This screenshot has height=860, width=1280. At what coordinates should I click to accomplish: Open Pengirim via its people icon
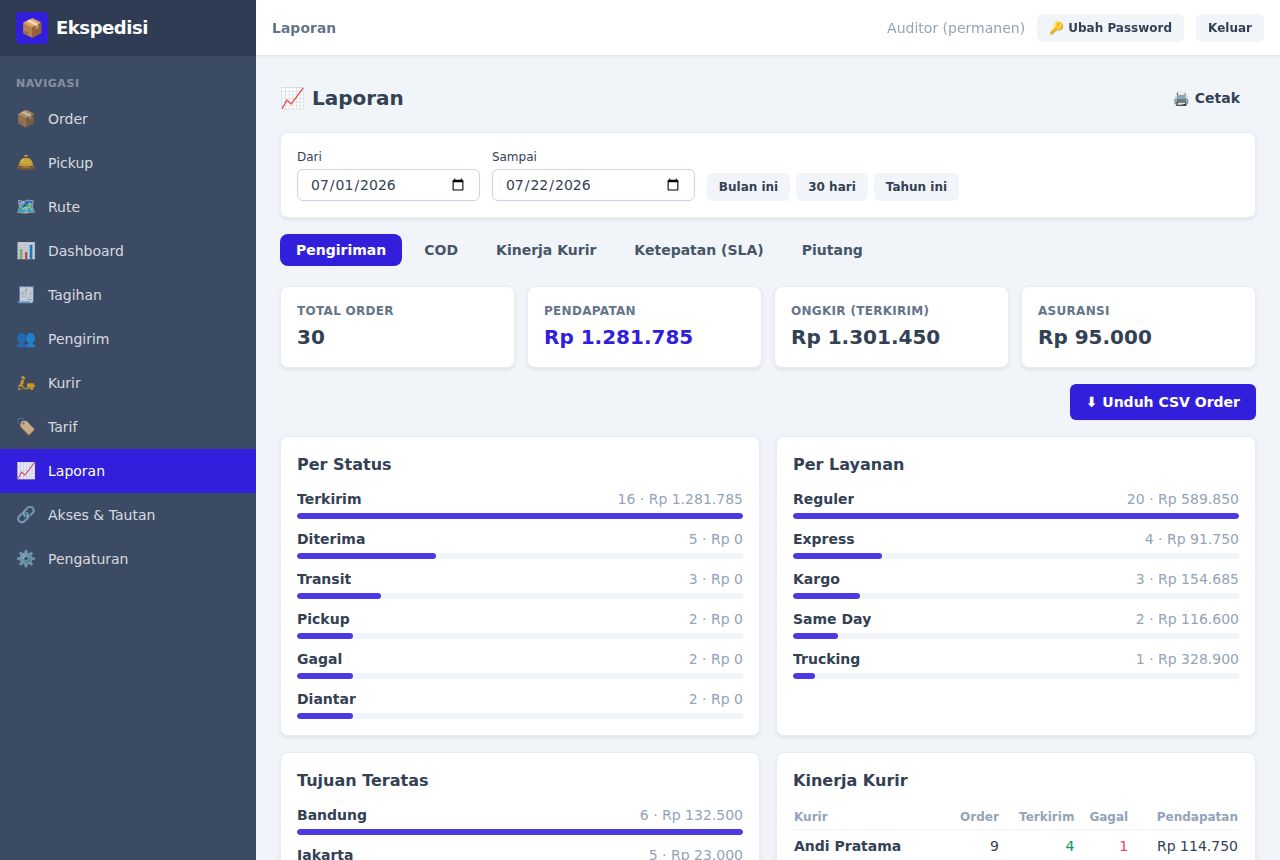coord(26,339)
